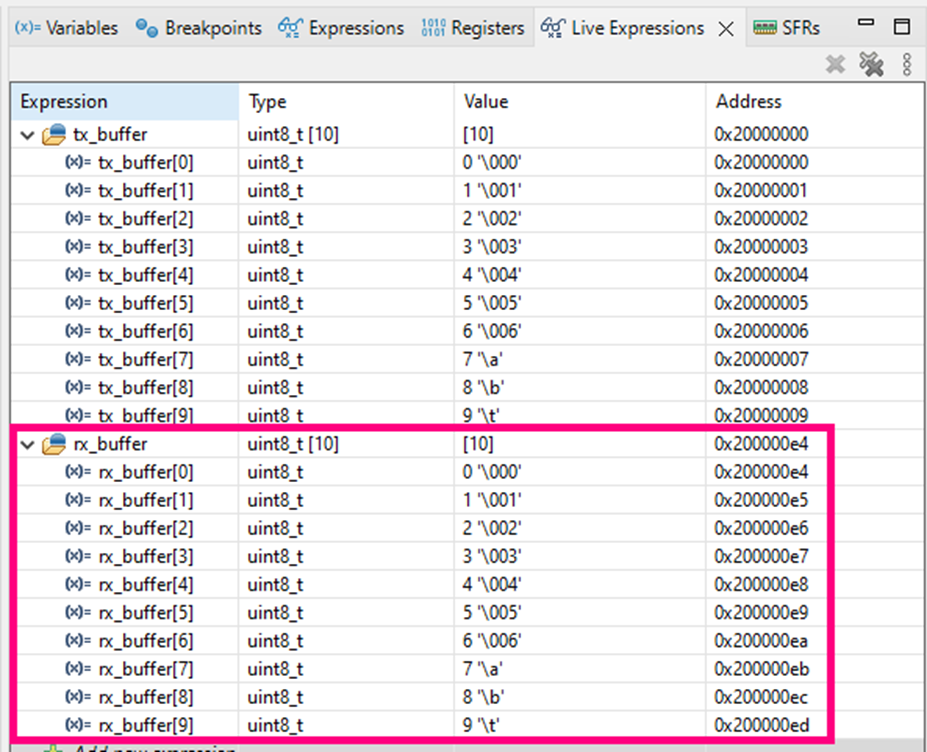Close the Live Expressions tab
Viewport: 927px width, 752px height.
[x=725, y=27]
